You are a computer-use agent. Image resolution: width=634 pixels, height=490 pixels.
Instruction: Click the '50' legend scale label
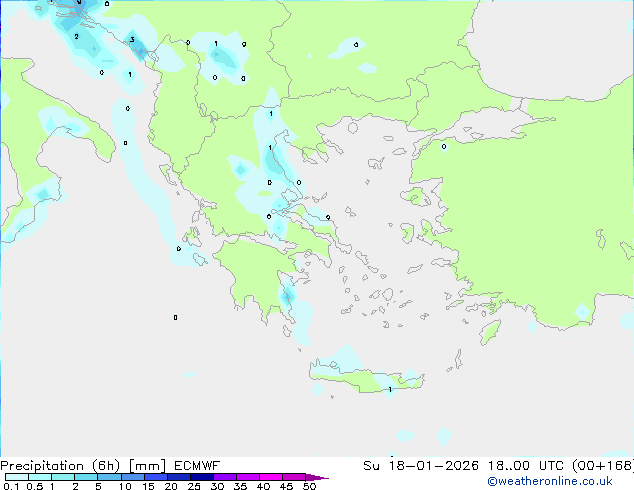click(x=309, y=486)
